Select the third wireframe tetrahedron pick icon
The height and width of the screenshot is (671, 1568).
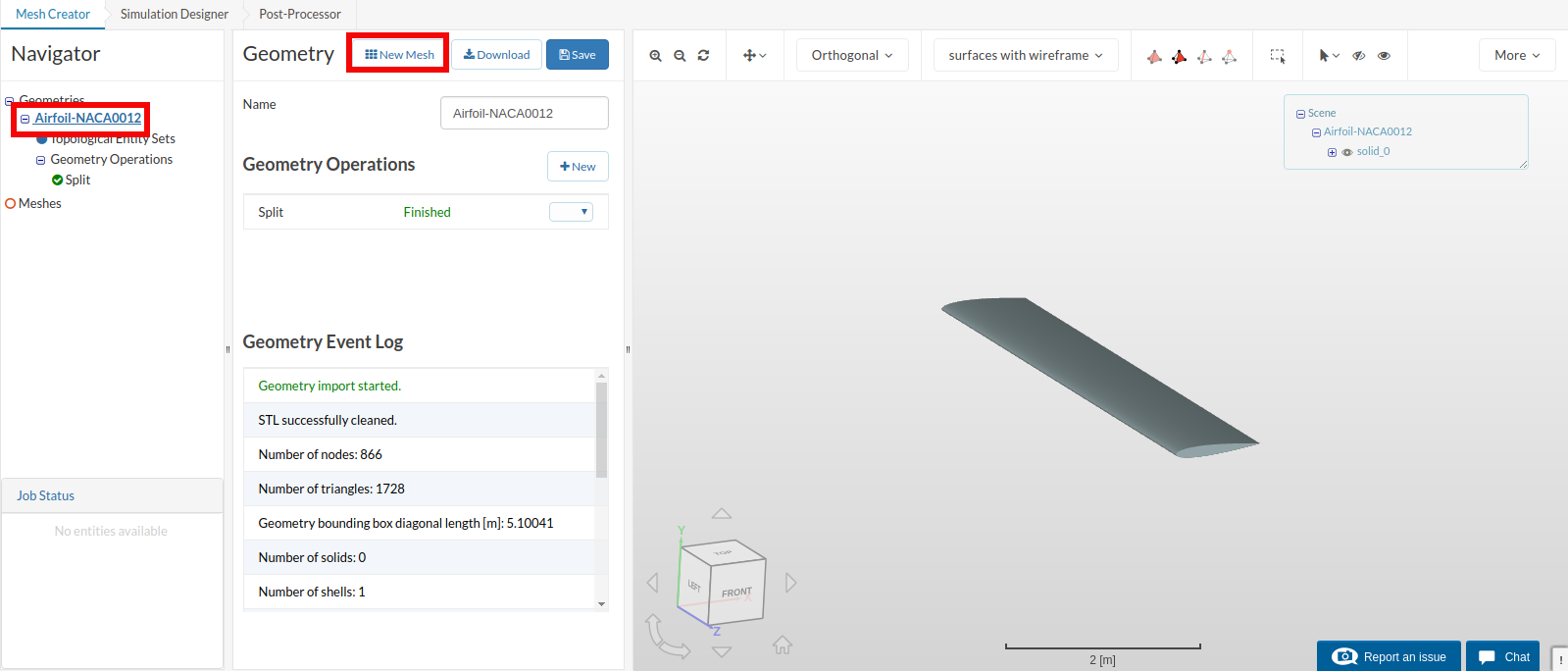(x=1204, y=56)
